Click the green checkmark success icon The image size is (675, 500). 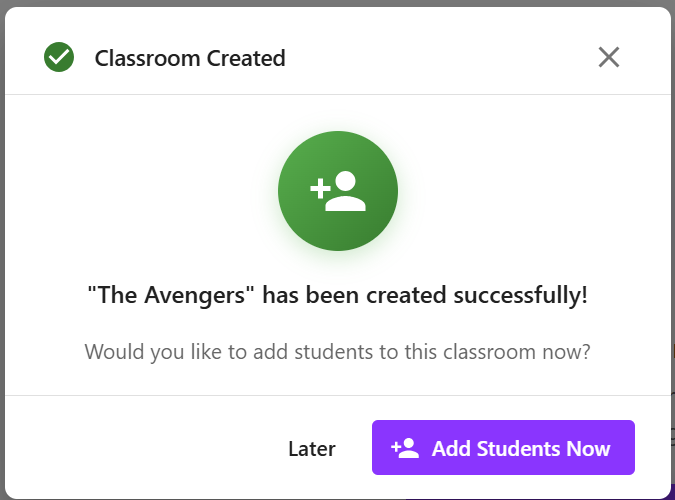tap(59, 58)
